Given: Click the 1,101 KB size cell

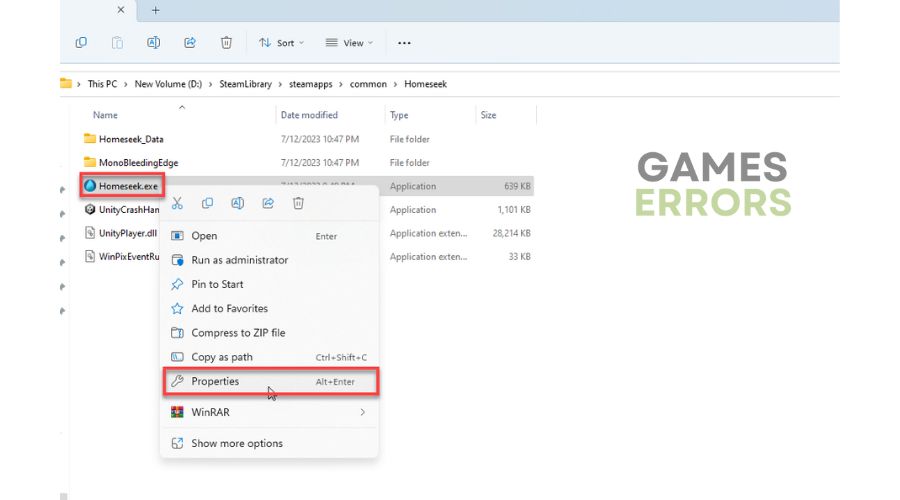Looking at the screenshot, I should (x=514, y=210).
